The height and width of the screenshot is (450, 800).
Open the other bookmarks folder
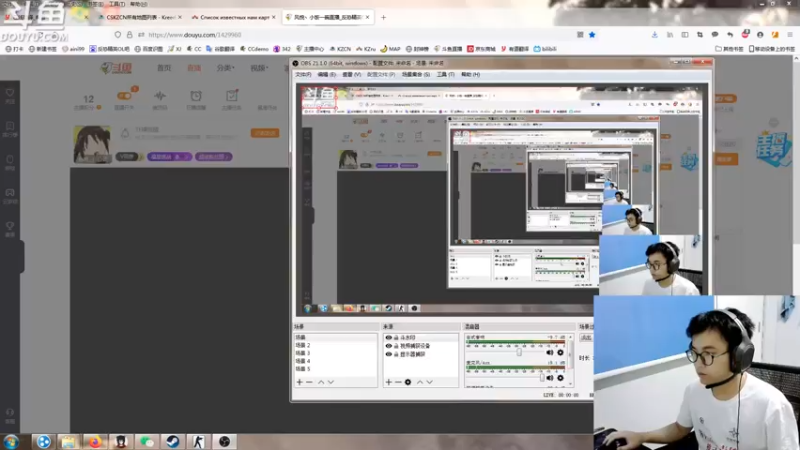(729, 49)
